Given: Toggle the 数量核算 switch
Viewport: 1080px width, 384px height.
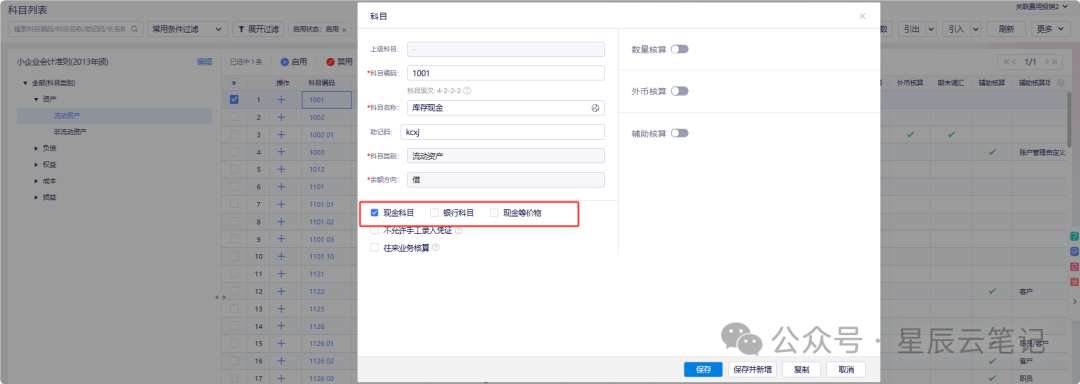Looking at the screenshot, I should click(680, 50).
